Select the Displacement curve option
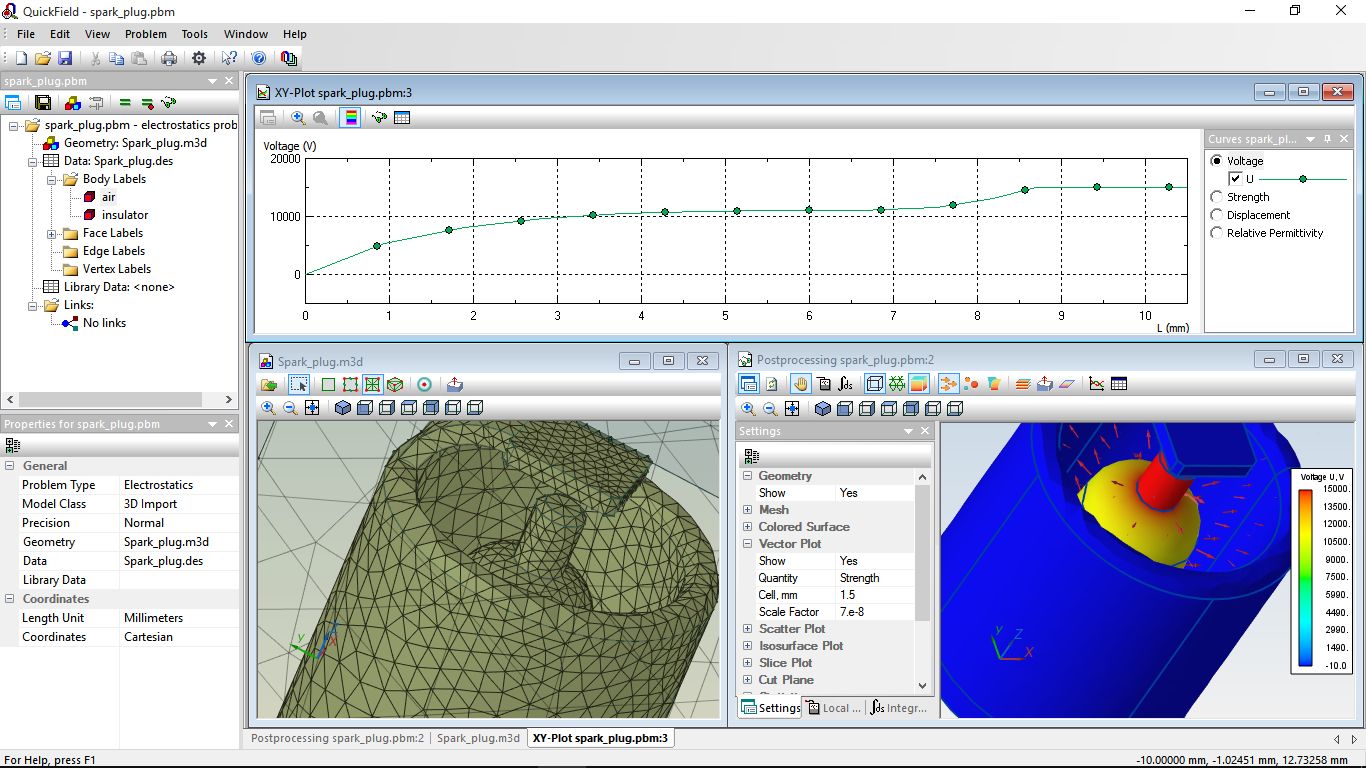 [x=1217, y=215]
